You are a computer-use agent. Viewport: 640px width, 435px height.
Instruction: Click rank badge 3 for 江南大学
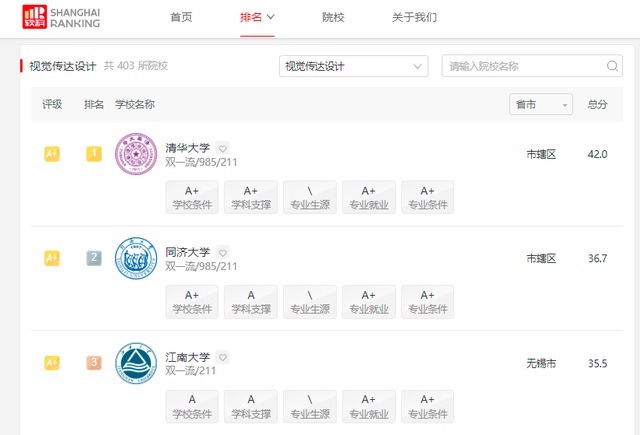click(94, 363)
